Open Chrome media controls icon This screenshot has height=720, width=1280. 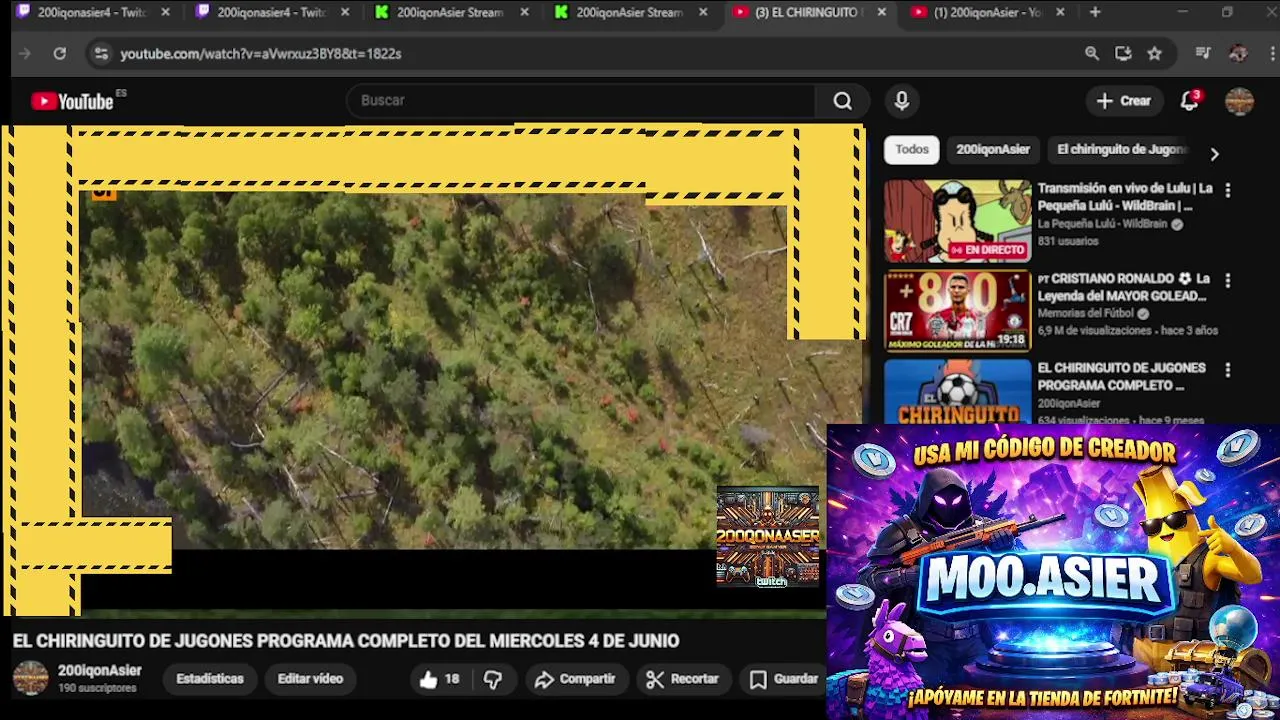click(1203, 54)
